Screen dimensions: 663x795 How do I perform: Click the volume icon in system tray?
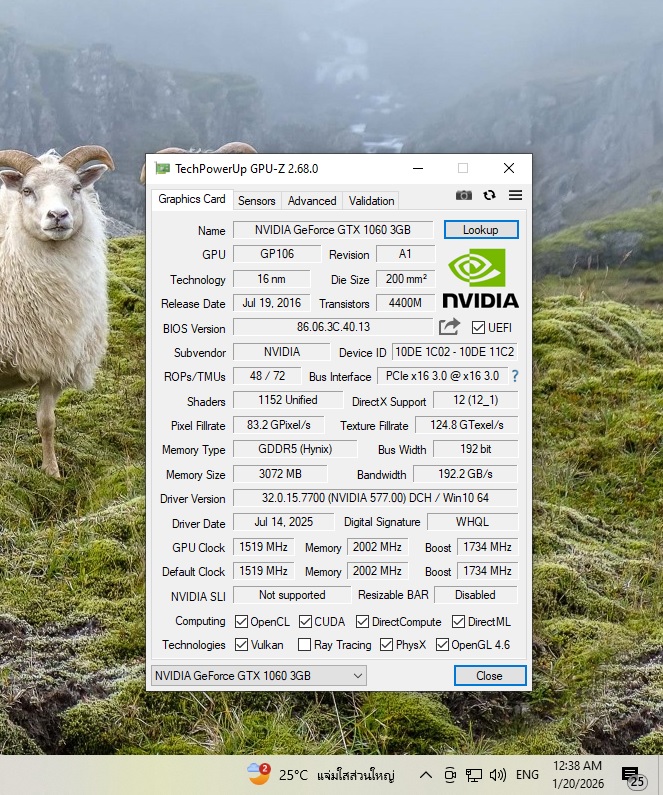(x=497, y=775)
